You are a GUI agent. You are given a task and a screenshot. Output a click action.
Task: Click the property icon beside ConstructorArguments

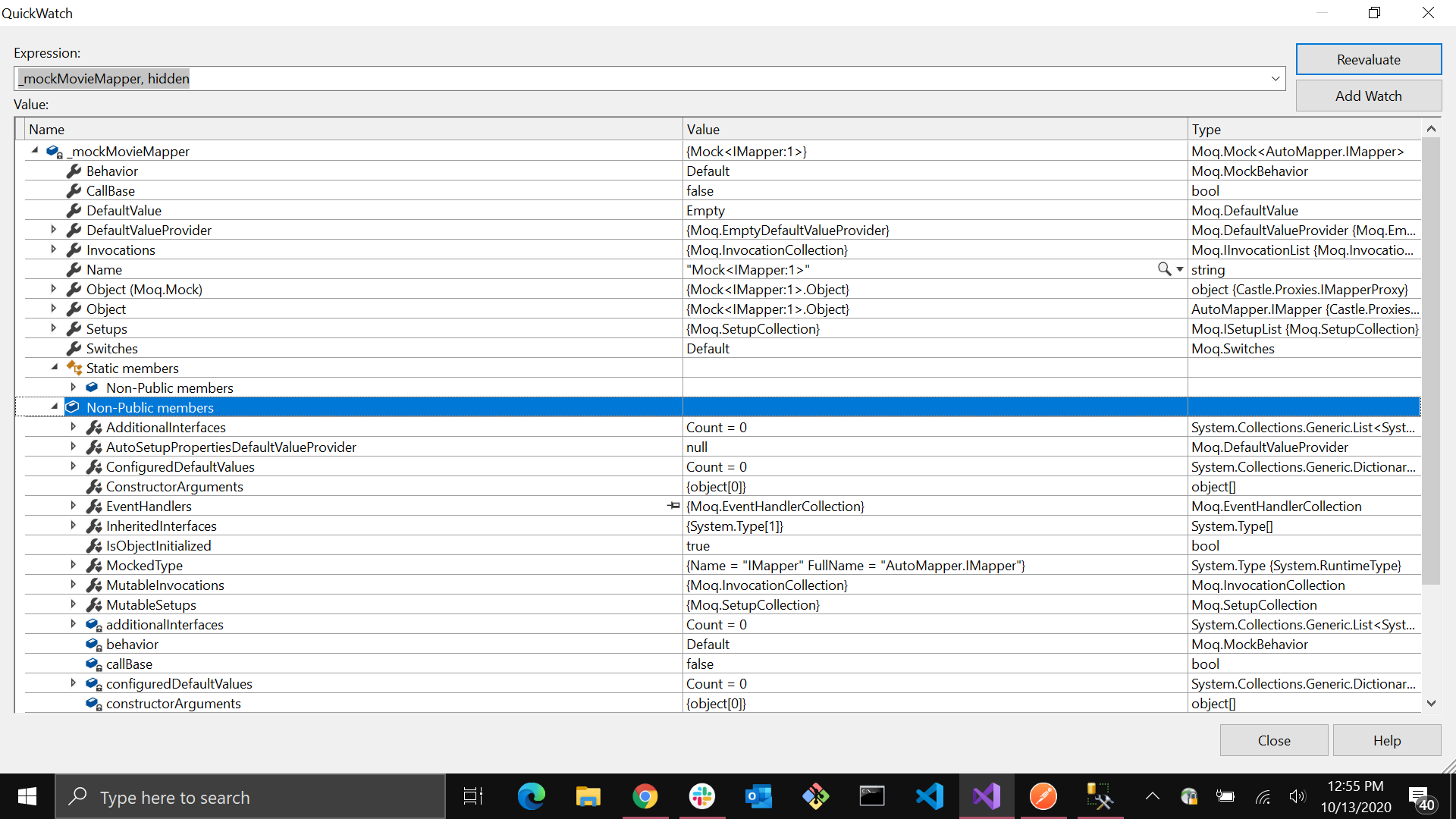(94, 486)
